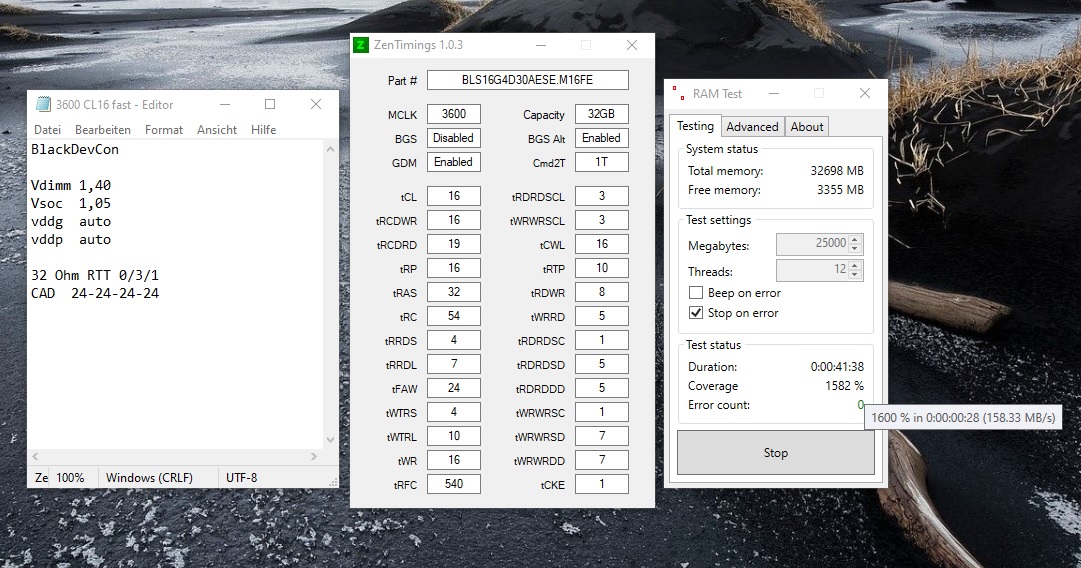Click the tRDWR value 8
The image size is (1081, 568).
click(602, 292)
